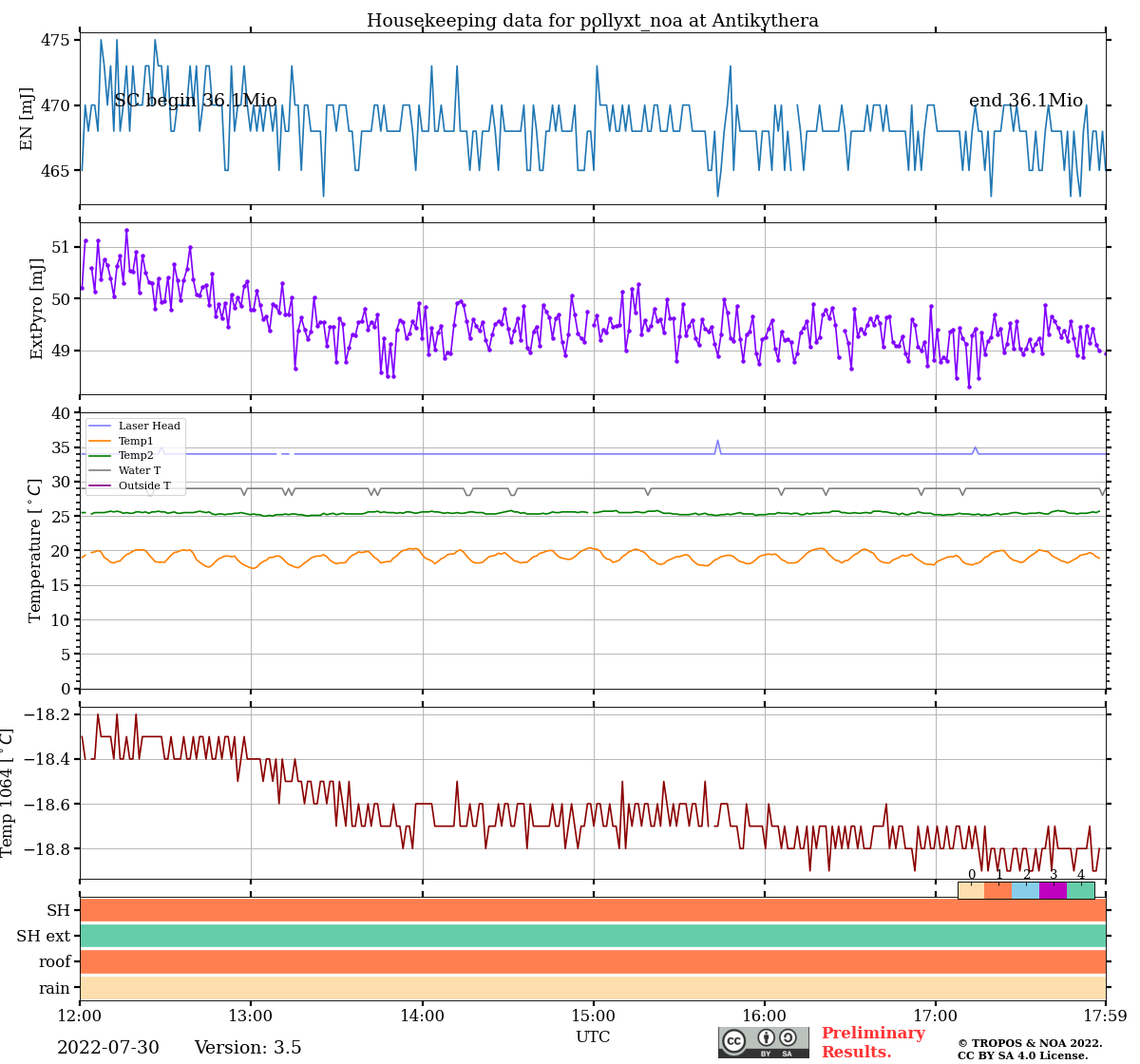Click the 'roof' row label
The width and height of the screenshot is (1140, 1064).
(55, 962)
